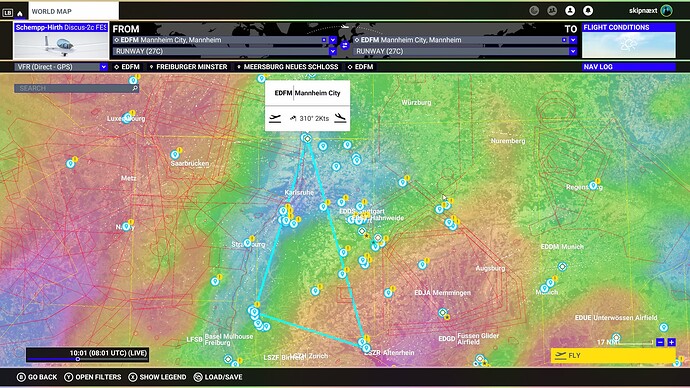Select the takeoff icon in EDFM popup
The image size is (690, 388).
[x=275, y=118]
